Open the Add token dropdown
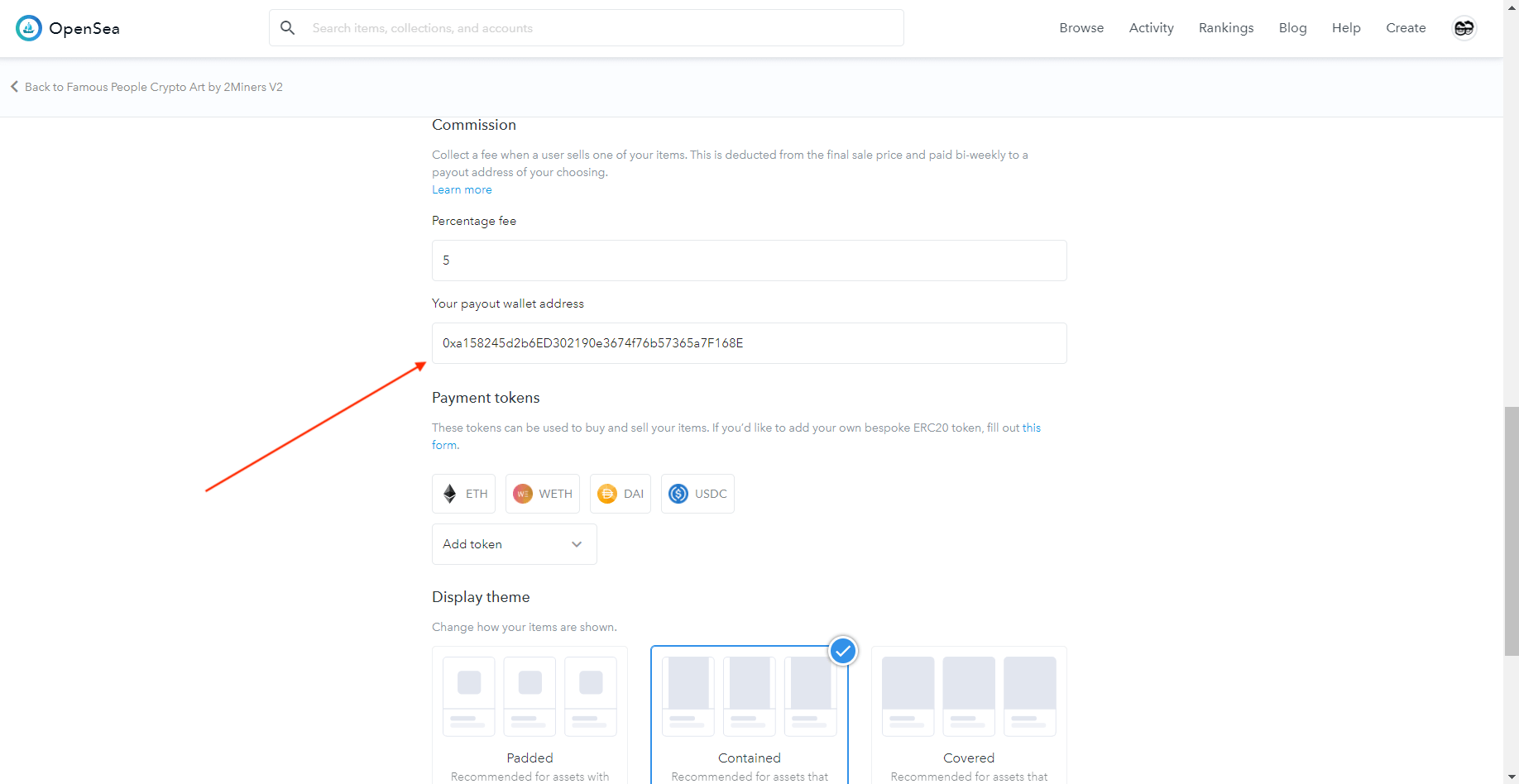Image resolution: width=1519 pixels, height=784 pixels. pyautogui.click(x=514, y=544)
